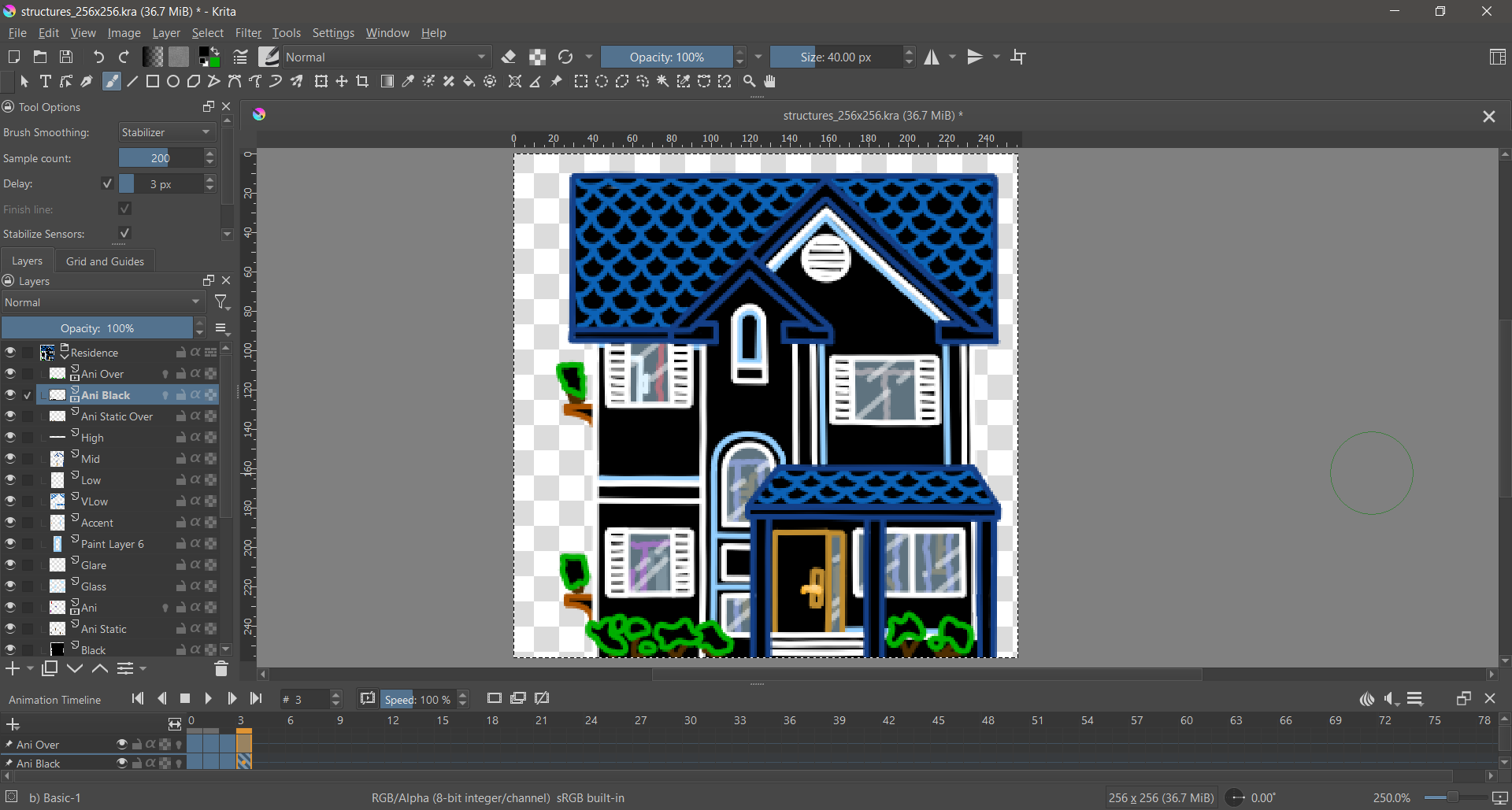Viewport: 1512px width, 810px height.
Task: Choose the Crop tool
Action: [x=362, y=82]
